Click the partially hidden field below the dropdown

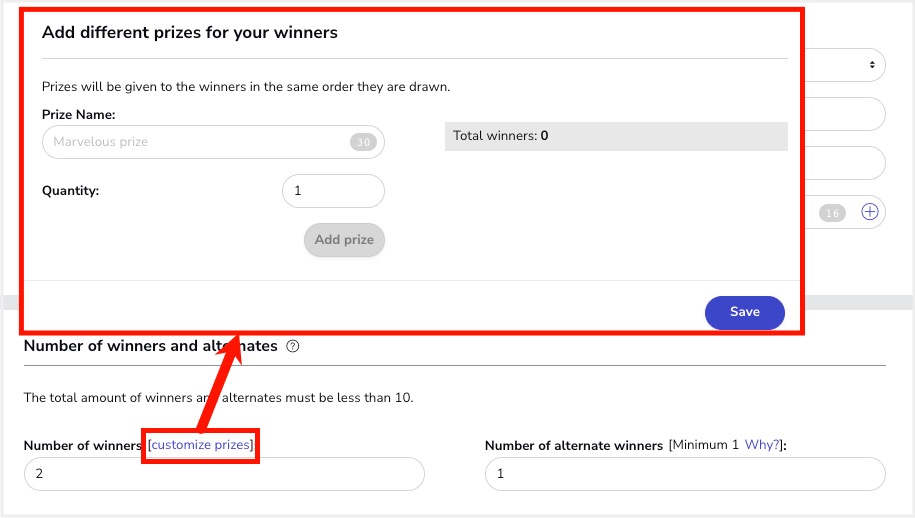click(x=846, y=114)
